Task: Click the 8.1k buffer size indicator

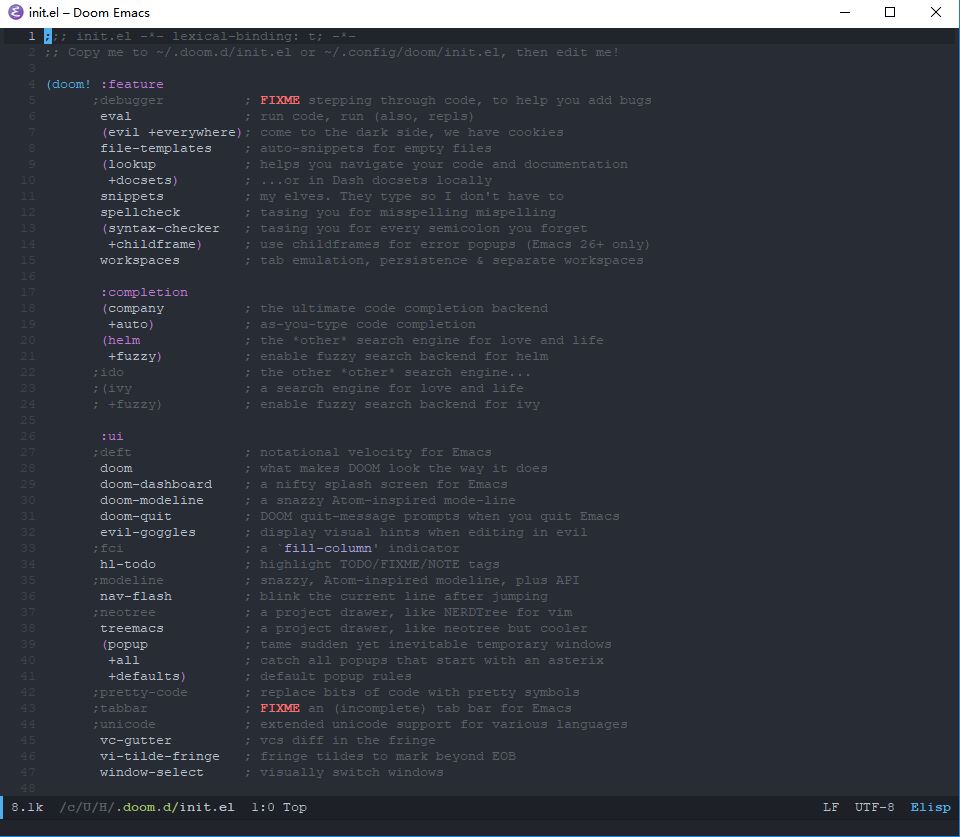Action: point(28,807)
